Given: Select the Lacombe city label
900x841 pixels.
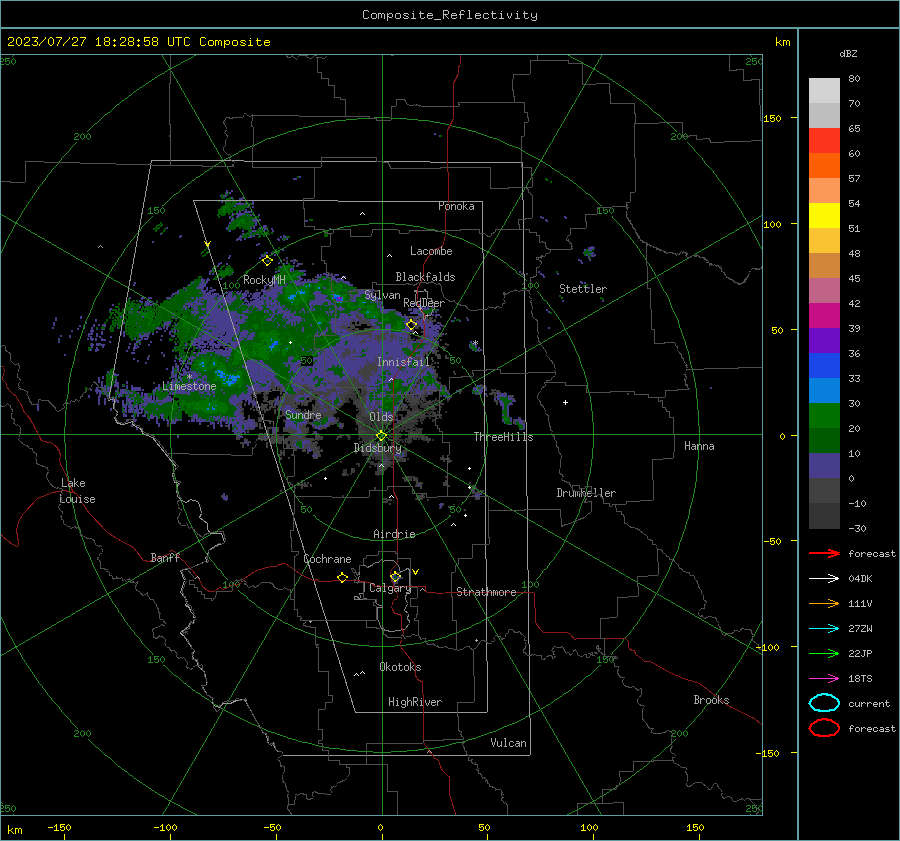Looking at the screenshot, I should [x=431, y=251].
